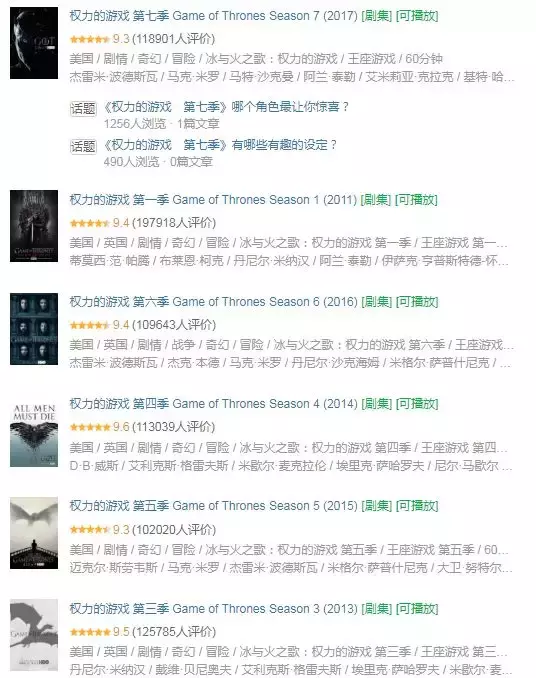Open the Season 6 poster with faces
Image resolution: width=536 pixels, height=678 pixels.
click(x=34, y=329)
